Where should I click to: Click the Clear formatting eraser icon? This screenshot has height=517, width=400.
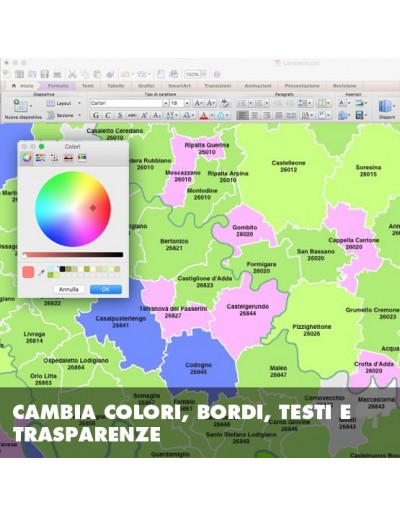[x=225, y=103]
